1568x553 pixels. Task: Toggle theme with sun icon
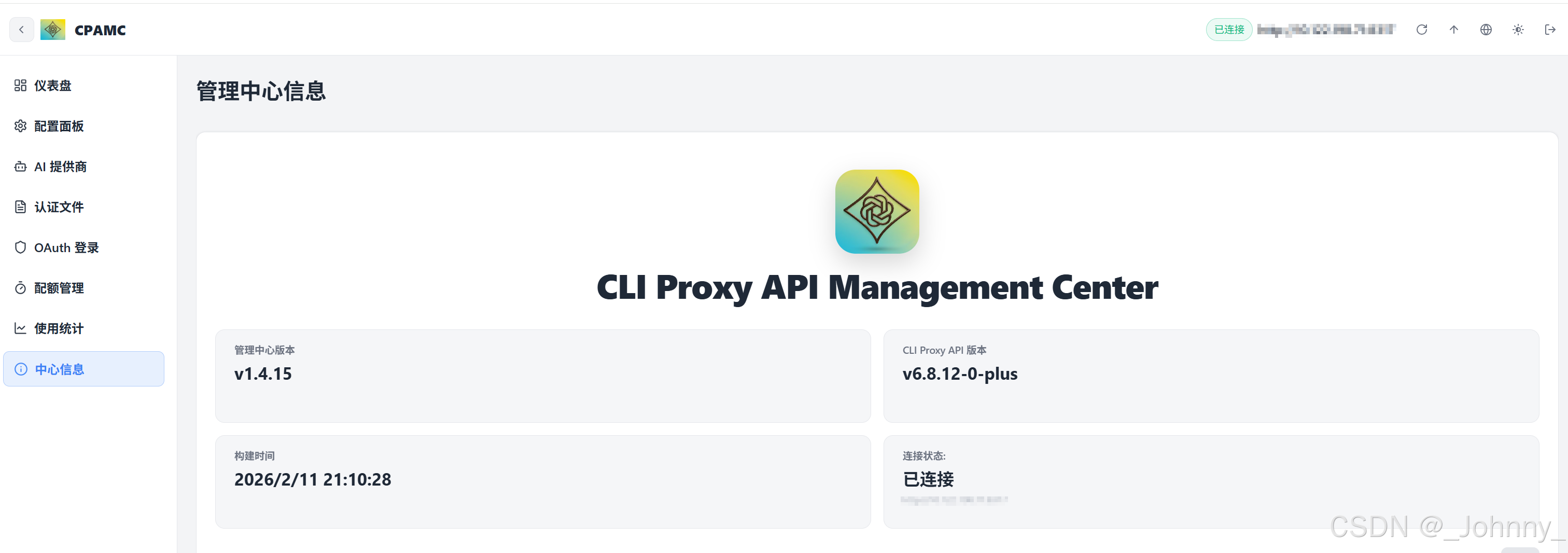pos(1518,29)
